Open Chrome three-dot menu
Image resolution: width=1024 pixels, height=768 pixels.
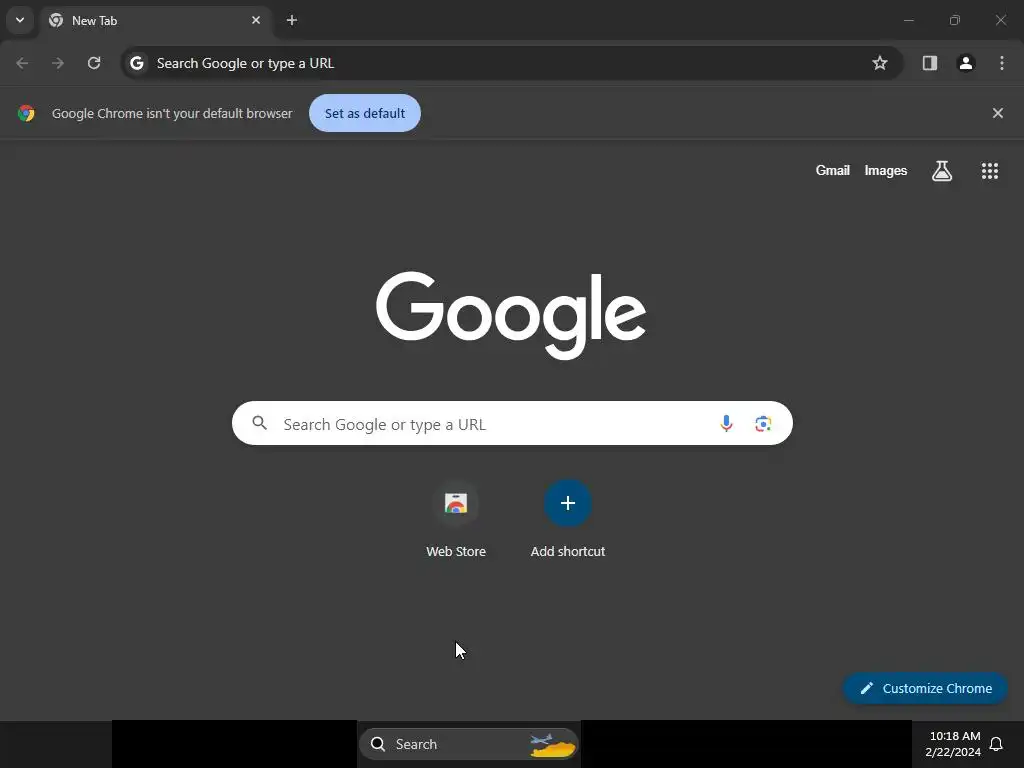1002,63
